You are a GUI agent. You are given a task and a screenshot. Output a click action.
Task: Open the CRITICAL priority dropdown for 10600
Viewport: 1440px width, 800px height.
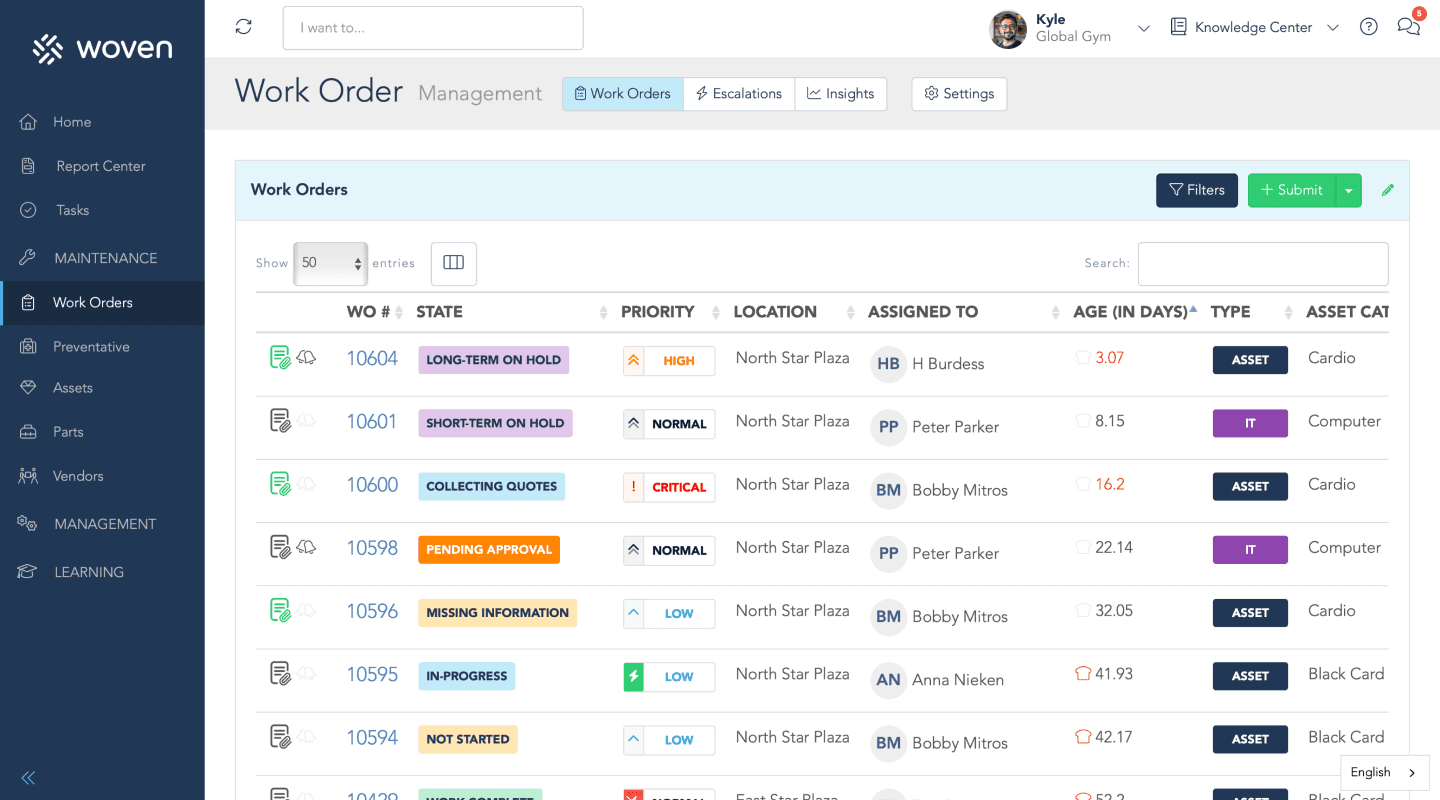coord(669,487)
